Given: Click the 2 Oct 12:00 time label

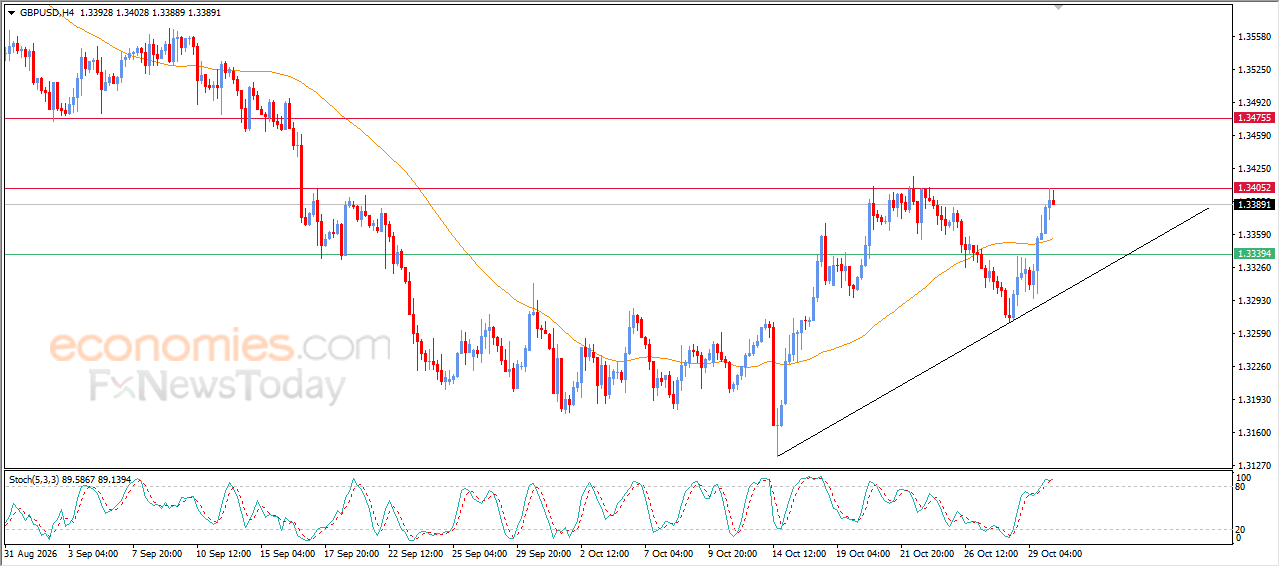Looking at the screenshot, I should pos(607,553).
